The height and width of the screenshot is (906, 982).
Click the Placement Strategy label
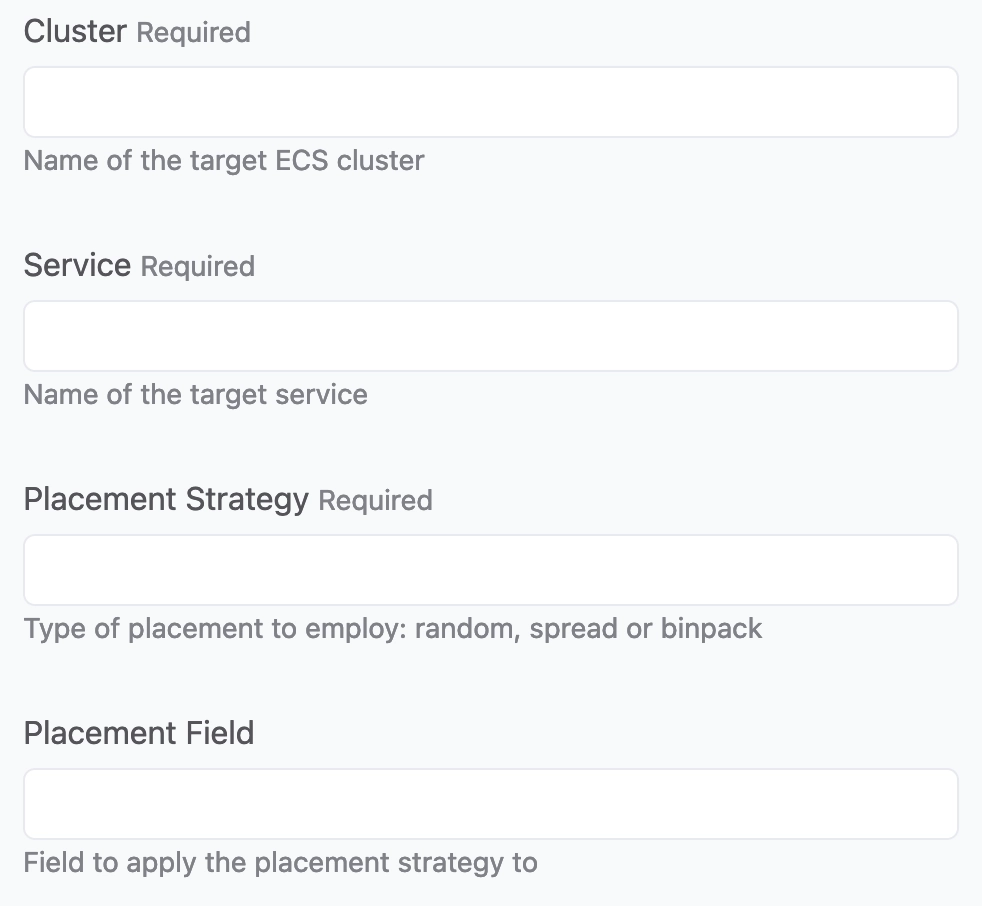pyautogui.click(x=166, y=500)
